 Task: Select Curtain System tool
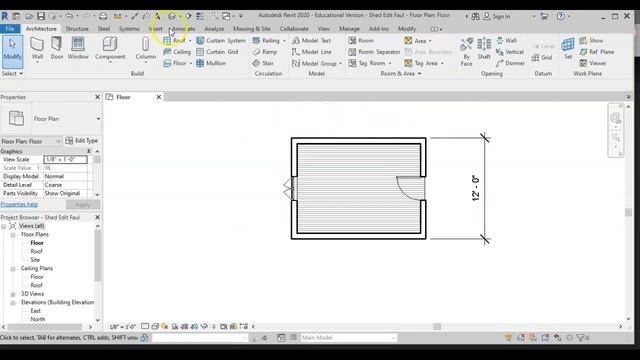(221, 40)
